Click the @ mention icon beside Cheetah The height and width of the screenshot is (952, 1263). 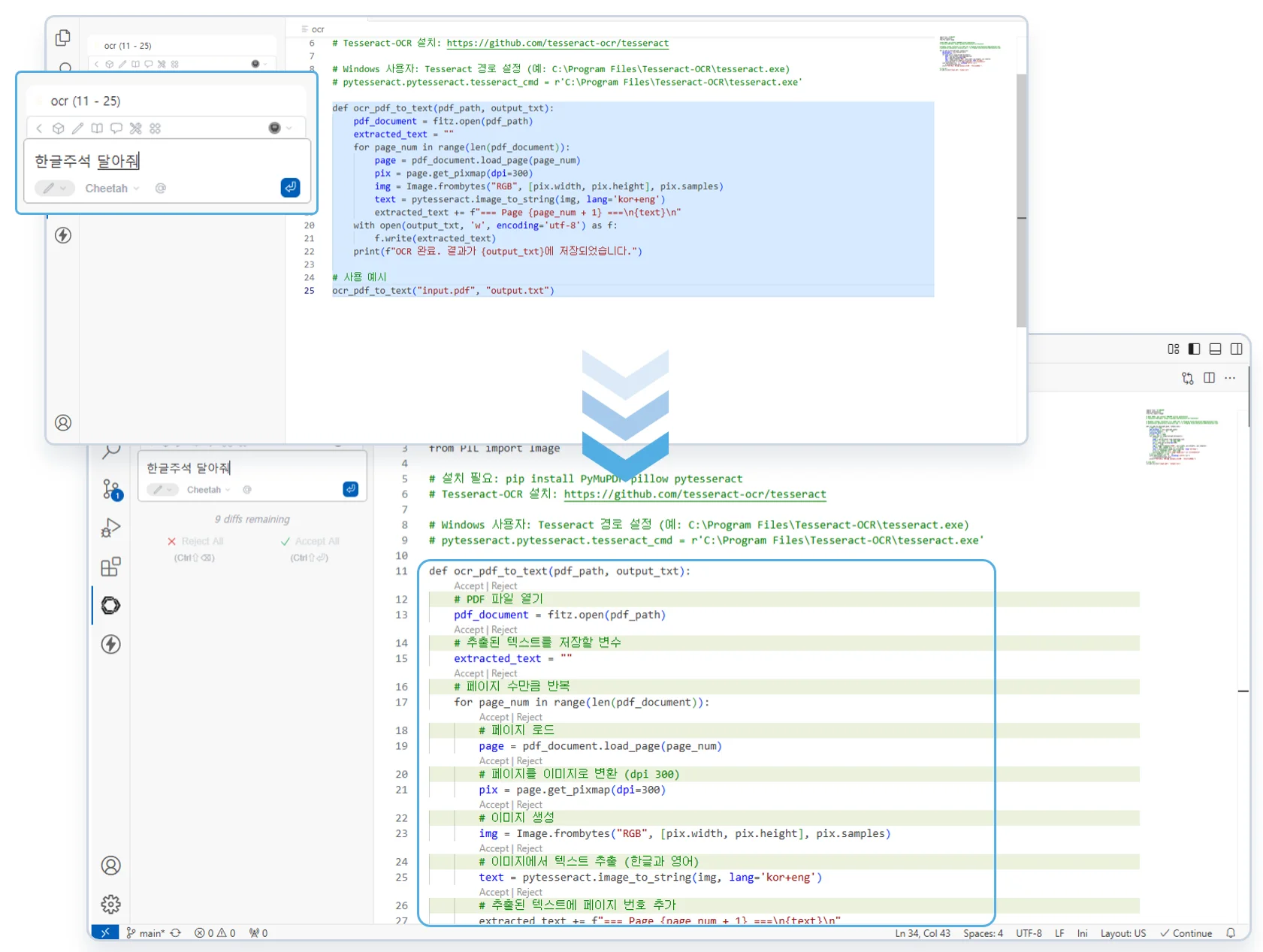[x=160, y=188]
